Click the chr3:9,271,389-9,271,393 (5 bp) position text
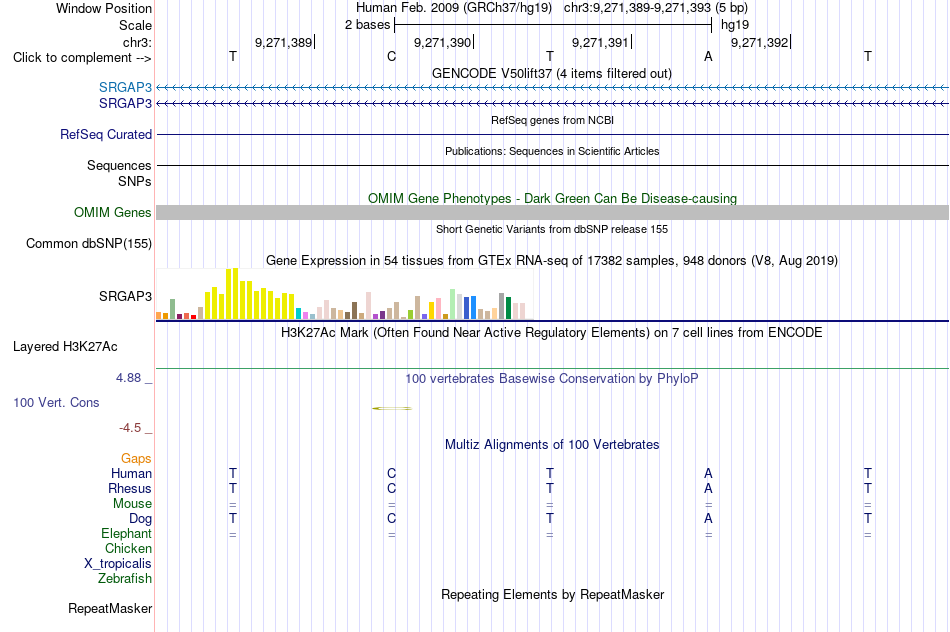The height and width of the screenshot is (632, 950). [x=656, y=8]
